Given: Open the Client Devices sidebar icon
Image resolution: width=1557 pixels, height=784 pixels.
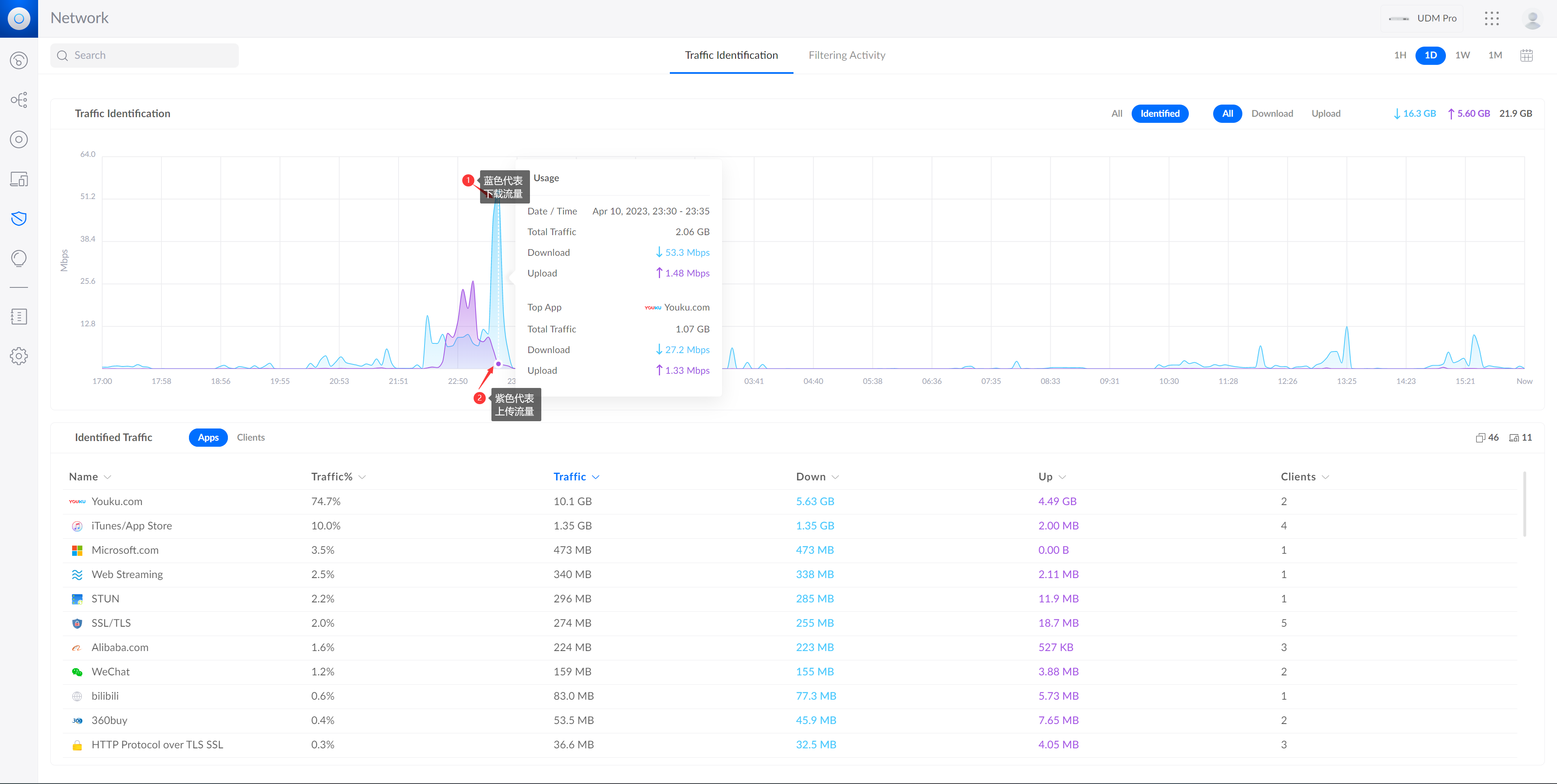Looking at the screenshot, I should coord(19,180).
